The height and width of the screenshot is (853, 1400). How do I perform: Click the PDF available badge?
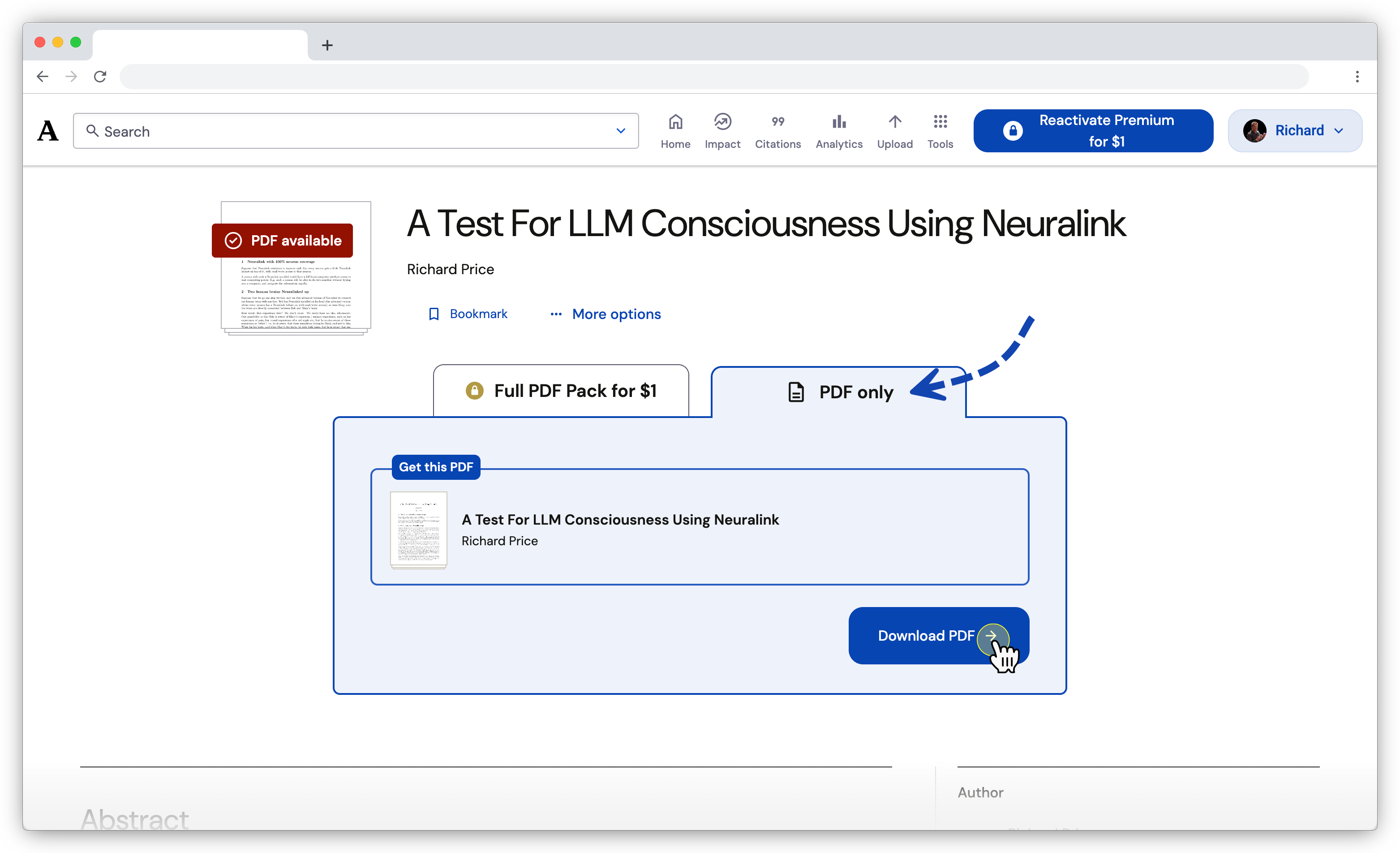pos(283,241)
